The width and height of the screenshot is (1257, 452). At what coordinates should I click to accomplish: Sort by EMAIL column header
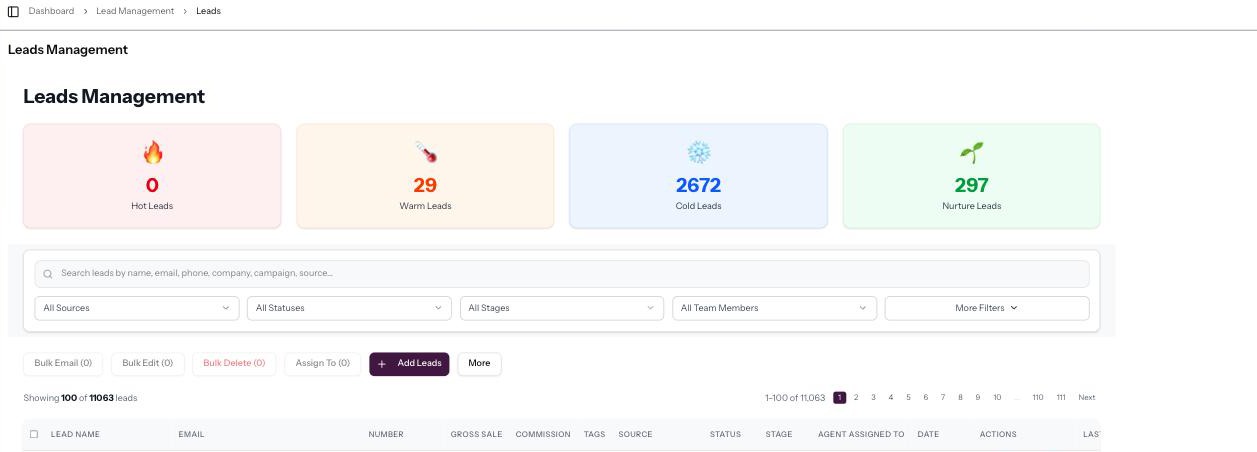click(x=191, y=434)
